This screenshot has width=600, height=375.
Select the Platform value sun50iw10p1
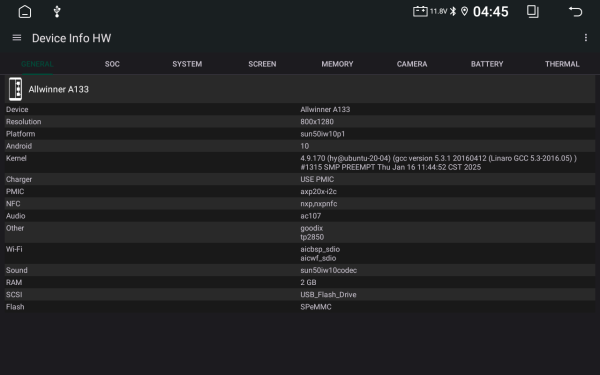point(323,134)
